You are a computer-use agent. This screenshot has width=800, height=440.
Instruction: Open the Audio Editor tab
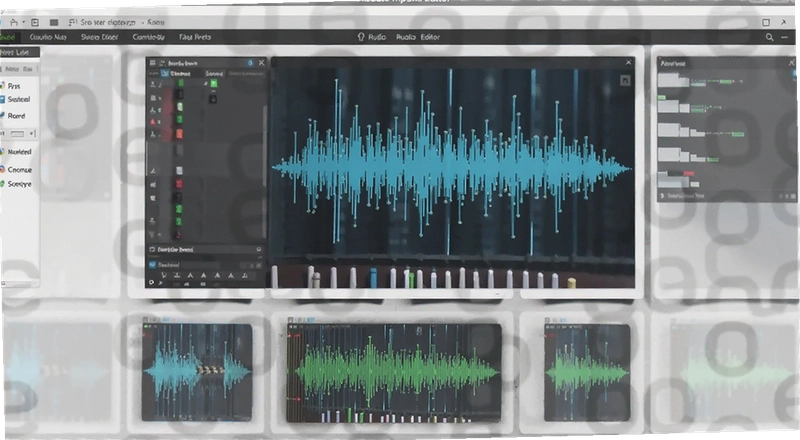[418, 37]
